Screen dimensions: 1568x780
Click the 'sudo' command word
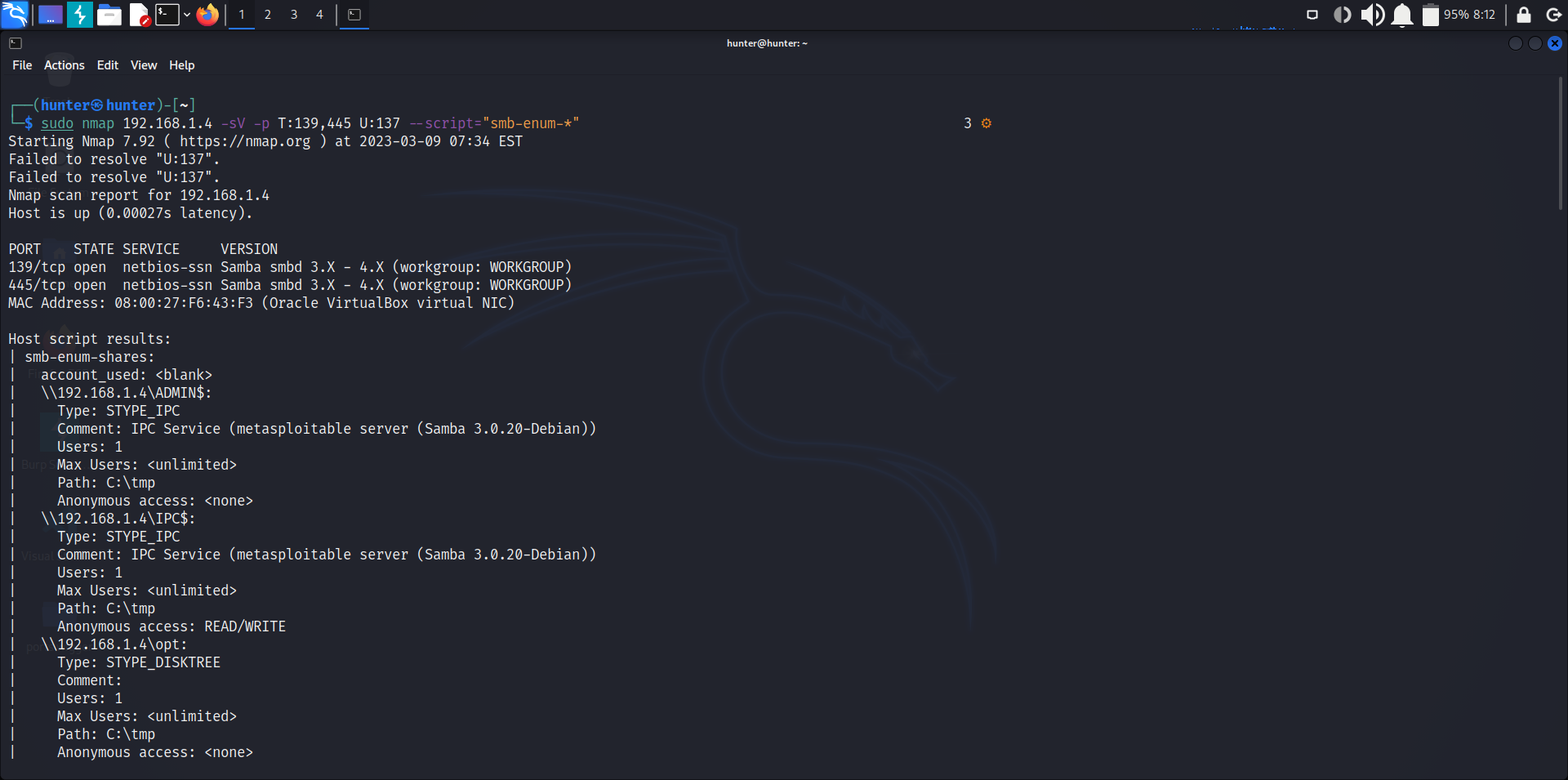point(57,123)
